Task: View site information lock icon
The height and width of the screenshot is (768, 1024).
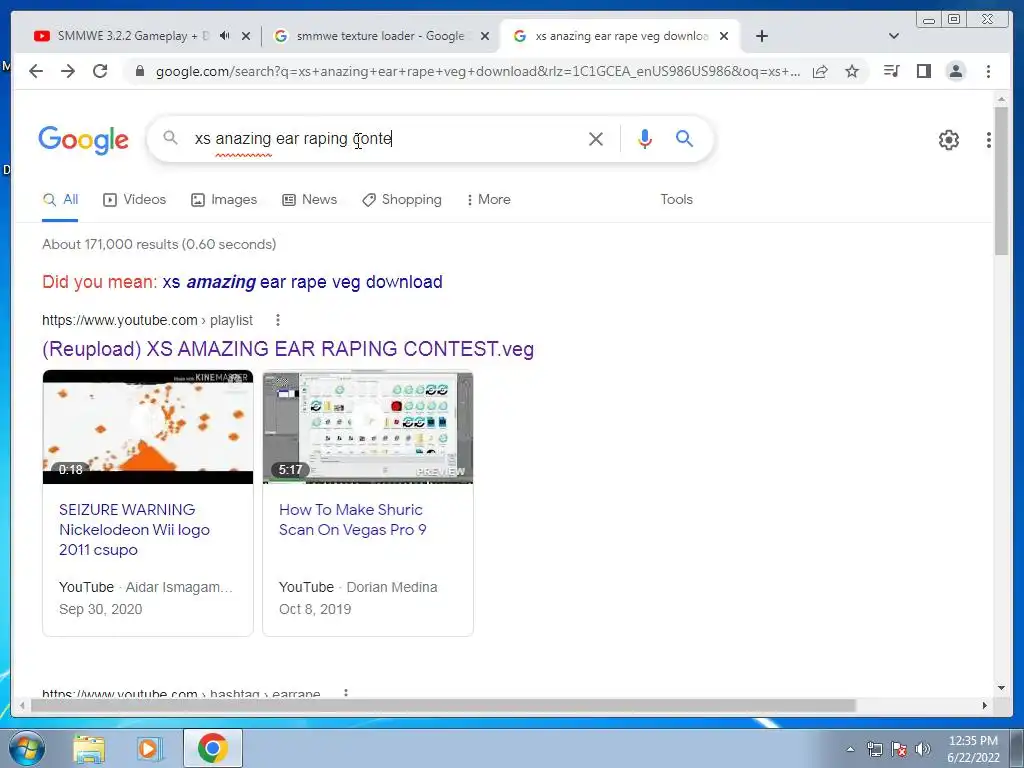Action: (139, 71)
